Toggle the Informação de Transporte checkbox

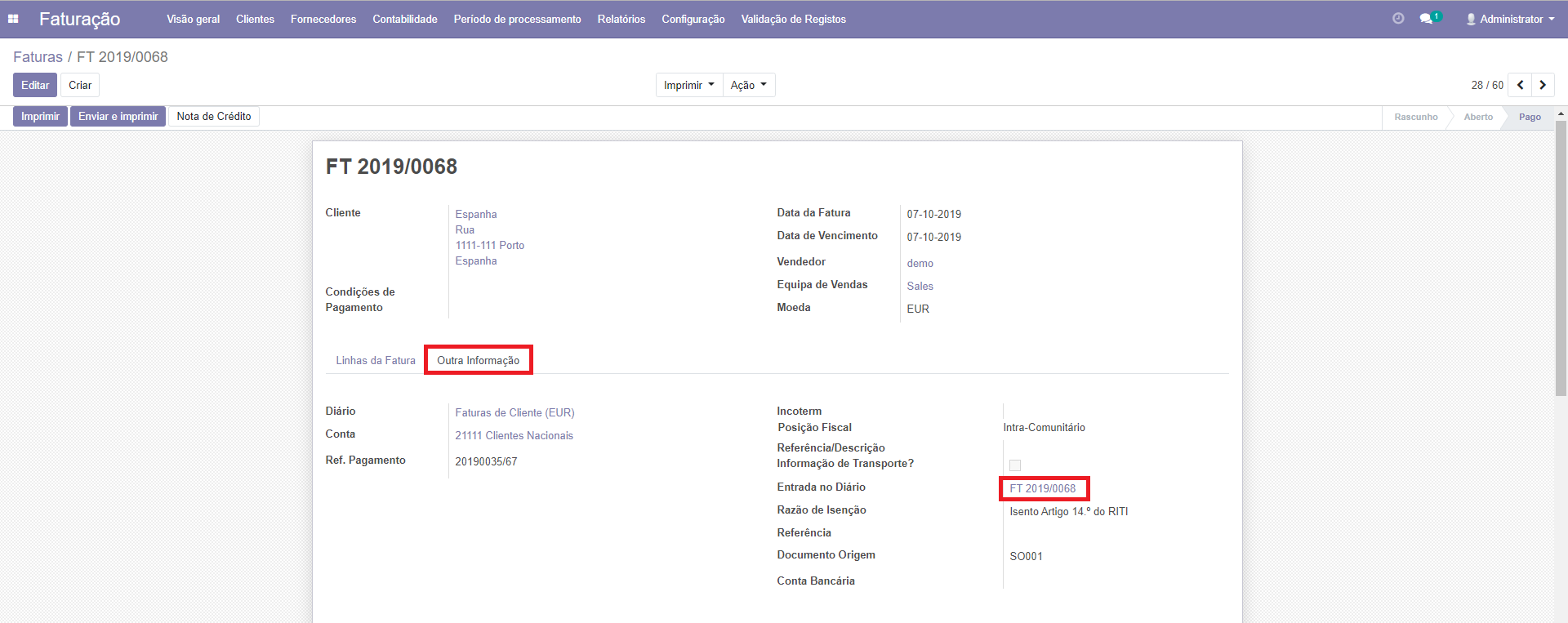pos(1015,465)
